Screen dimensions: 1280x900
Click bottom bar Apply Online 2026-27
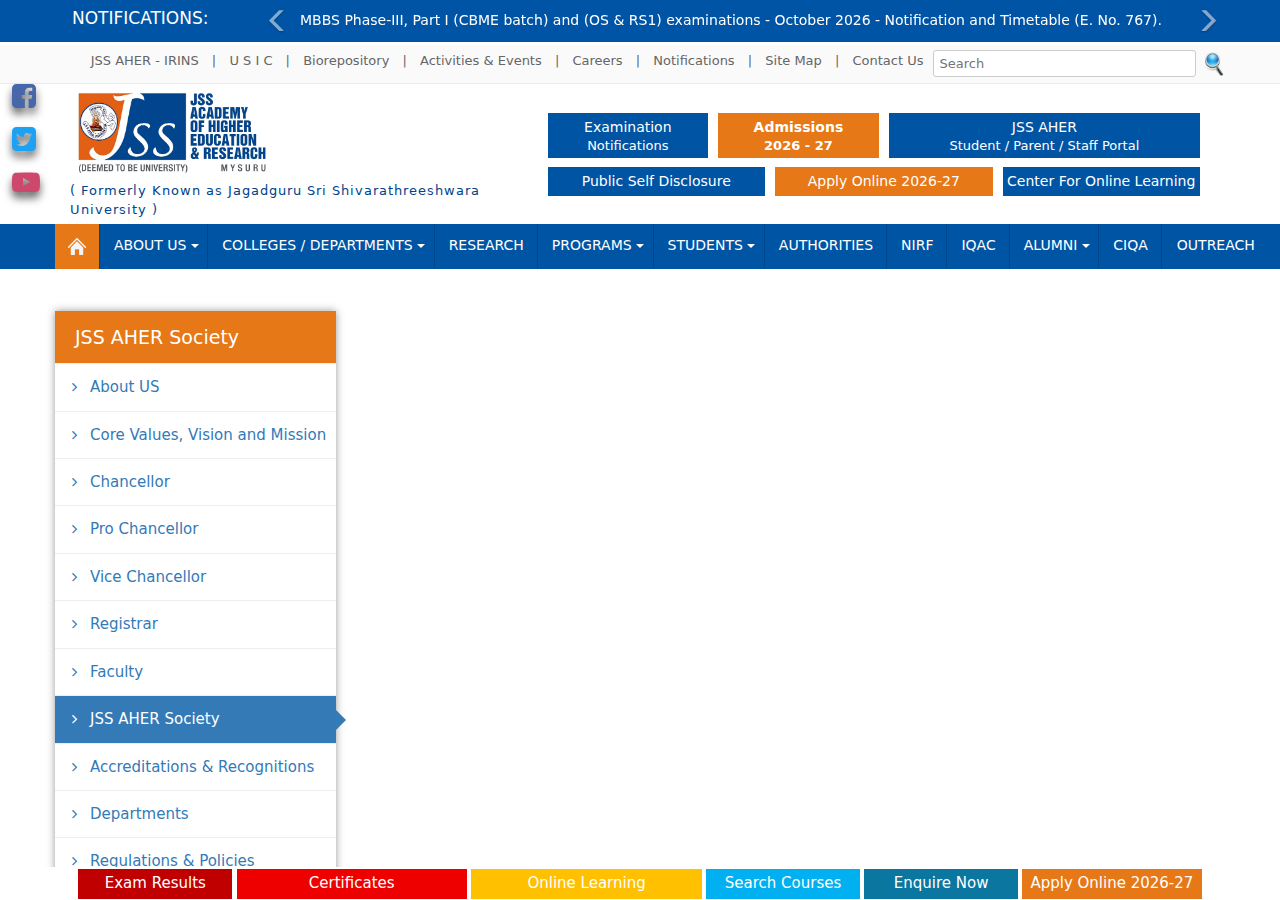tap(1112, 884)
